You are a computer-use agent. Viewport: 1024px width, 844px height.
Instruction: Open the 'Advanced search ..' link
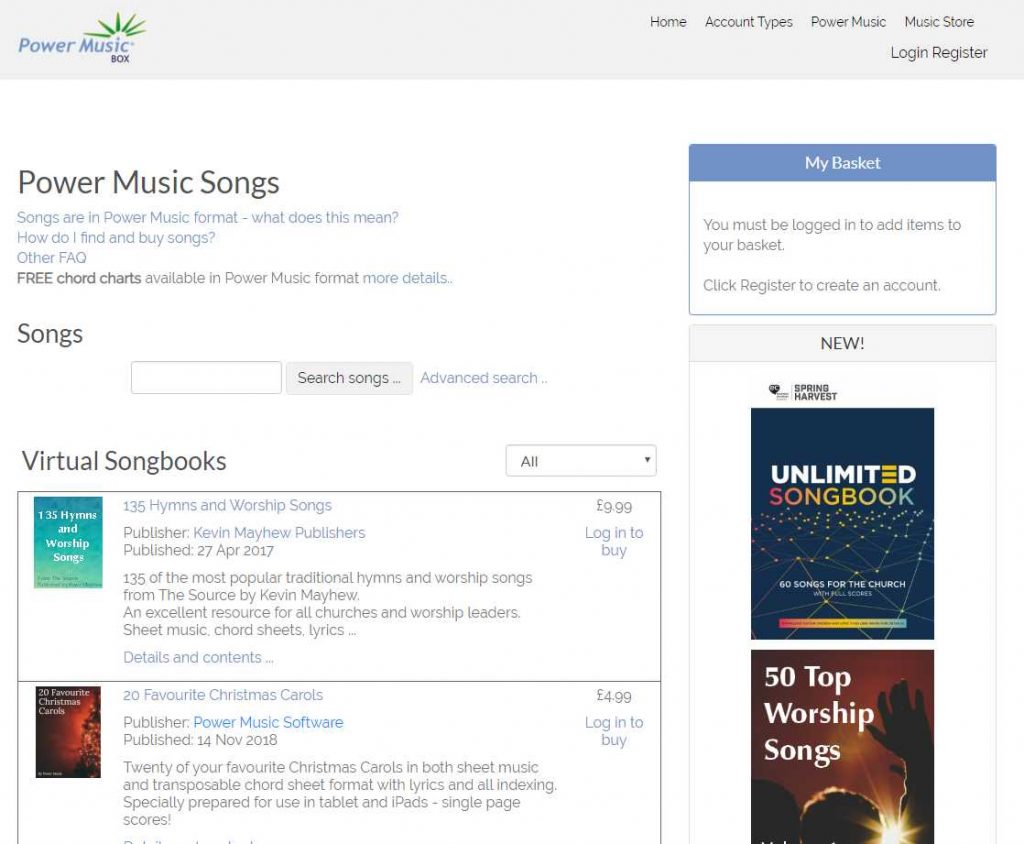483,378
